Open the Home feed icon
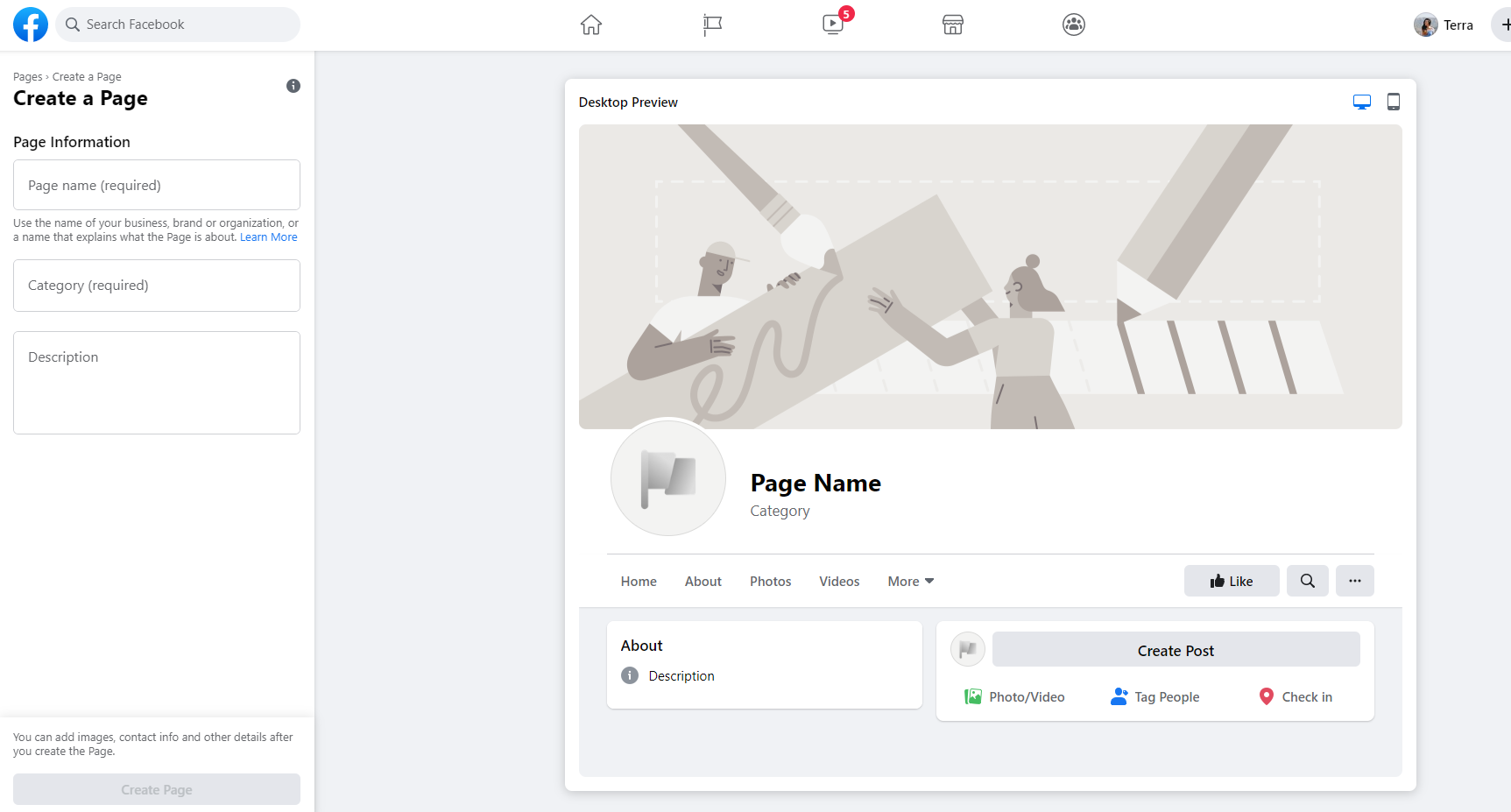 point(591,25)
